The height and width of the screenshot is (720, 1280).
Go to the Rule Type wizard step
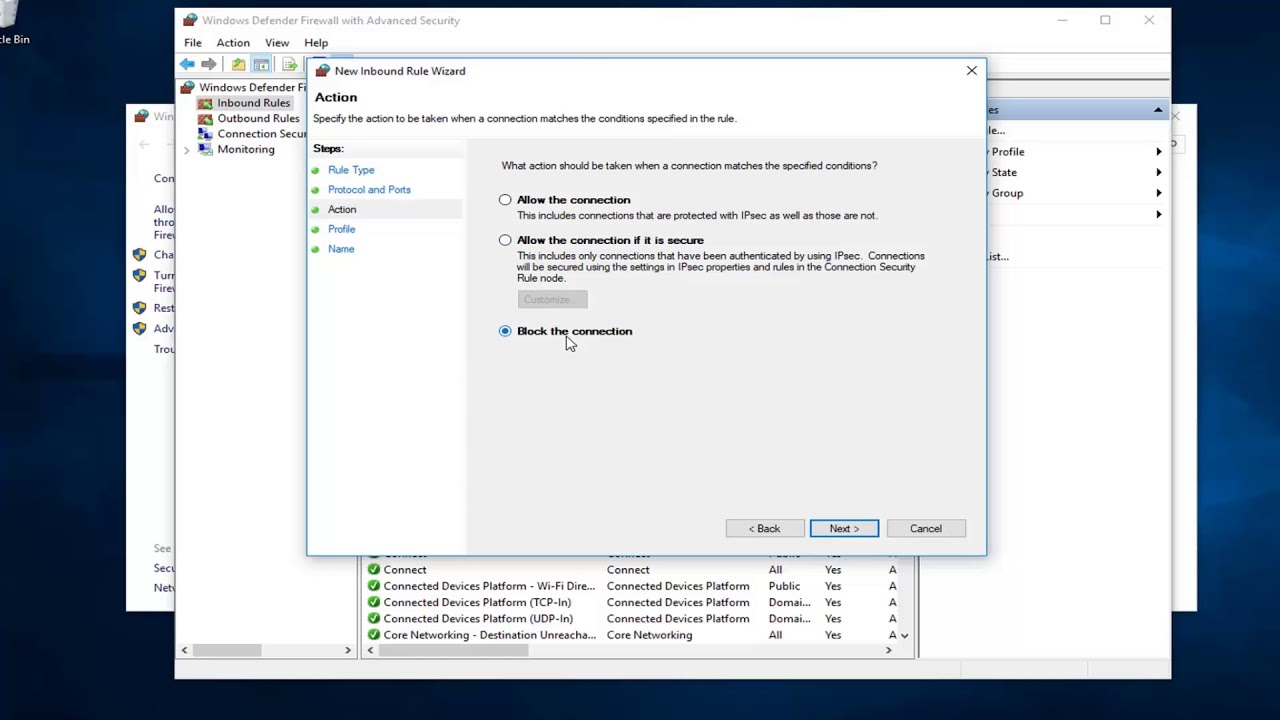[351, 170]
